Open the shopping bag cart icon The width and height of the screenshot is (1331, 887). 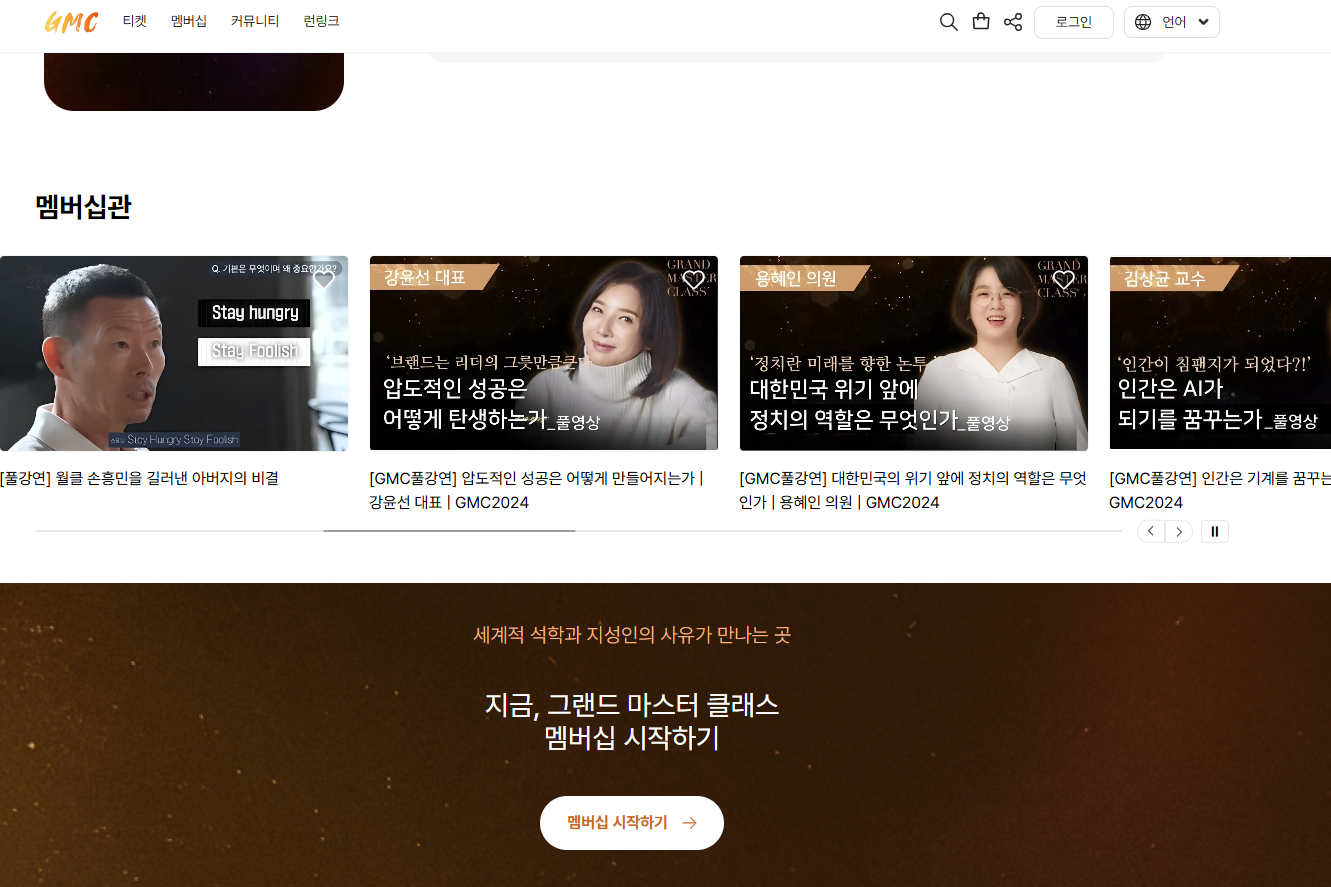coord(981,22)
